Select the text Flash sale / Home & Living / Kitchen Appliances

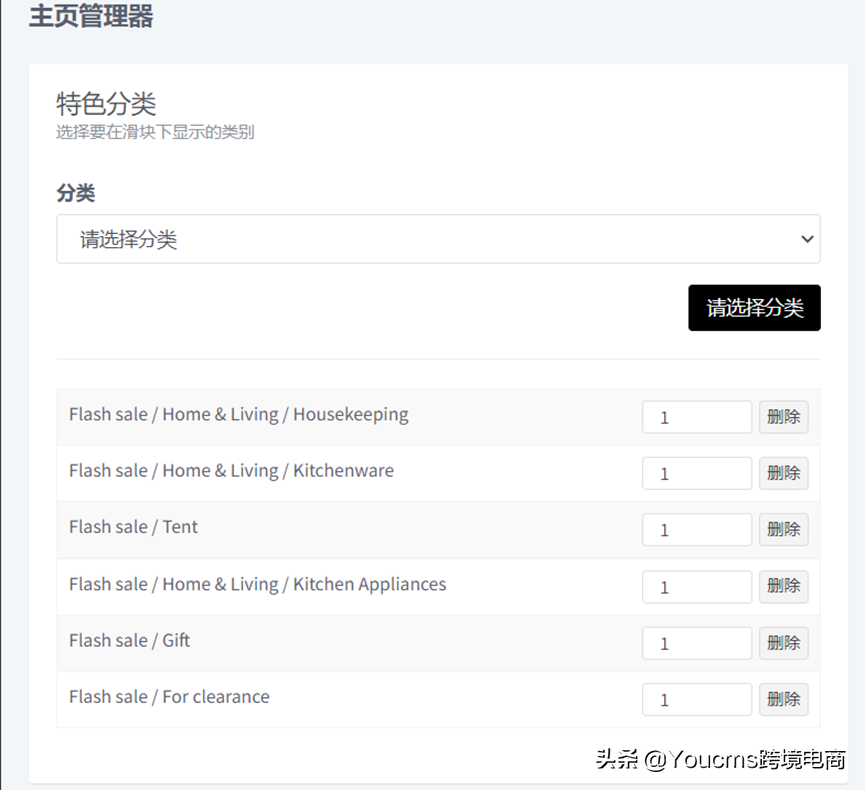pos(257,584)
